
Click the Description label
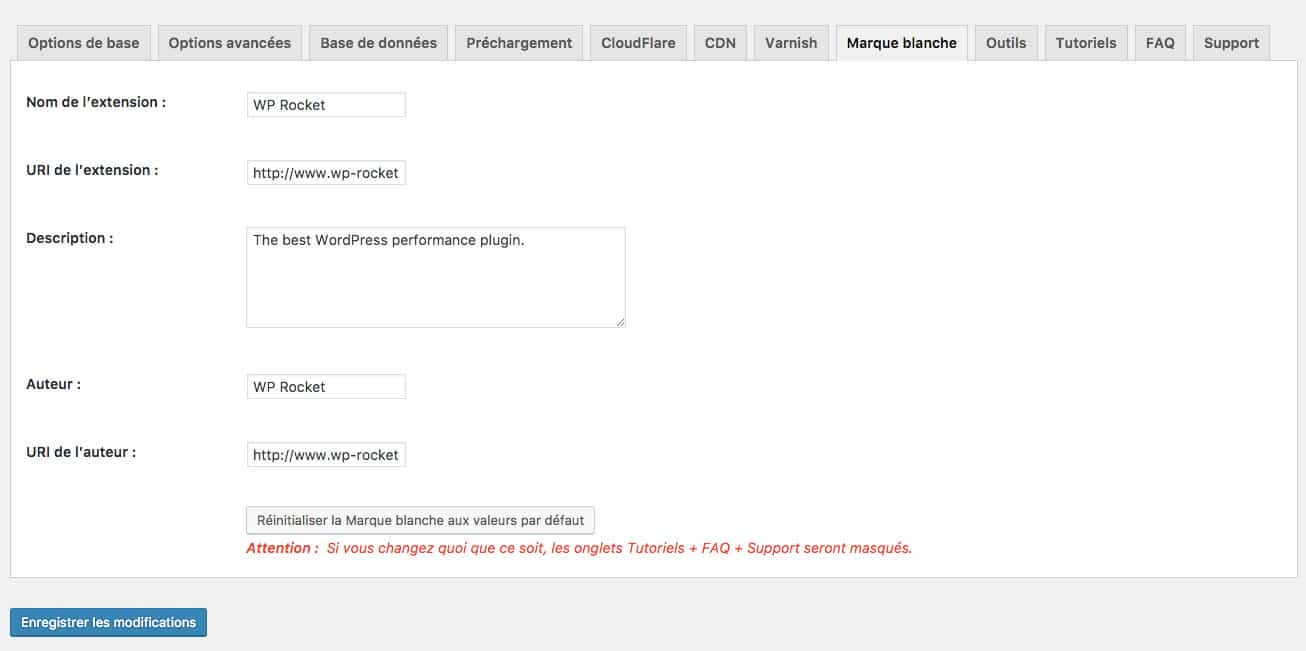[70, 238]
